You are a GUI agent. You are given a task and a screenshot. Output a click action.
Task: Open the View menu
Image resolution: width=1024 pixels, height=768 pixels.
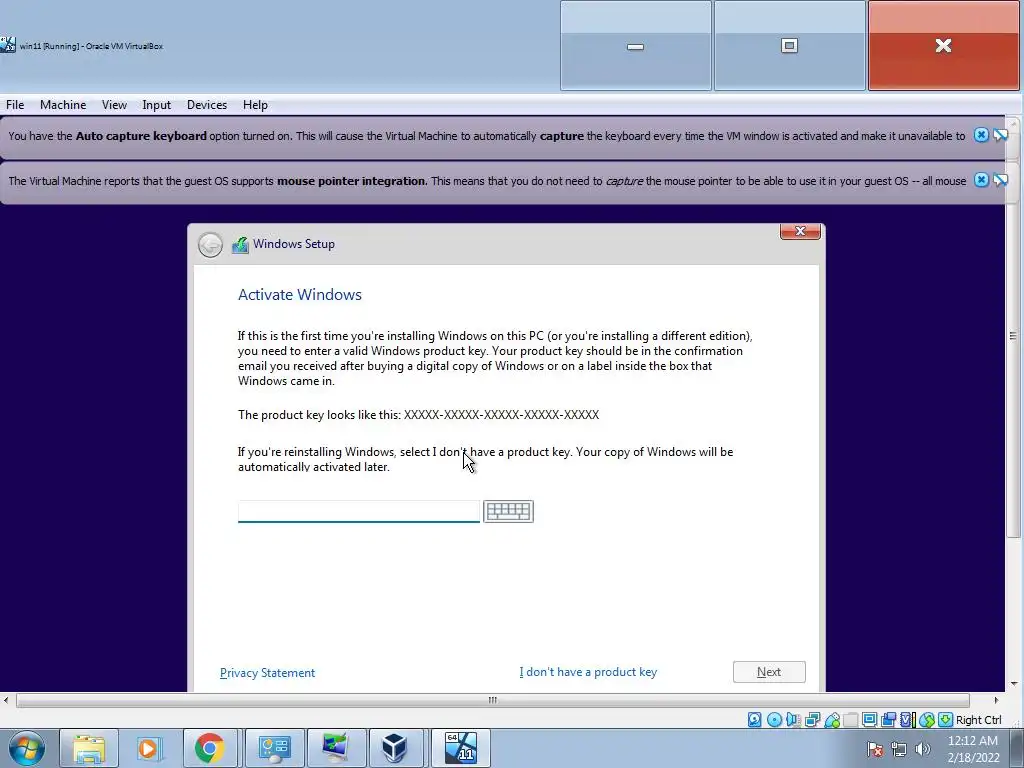click(x=114, y=104)
